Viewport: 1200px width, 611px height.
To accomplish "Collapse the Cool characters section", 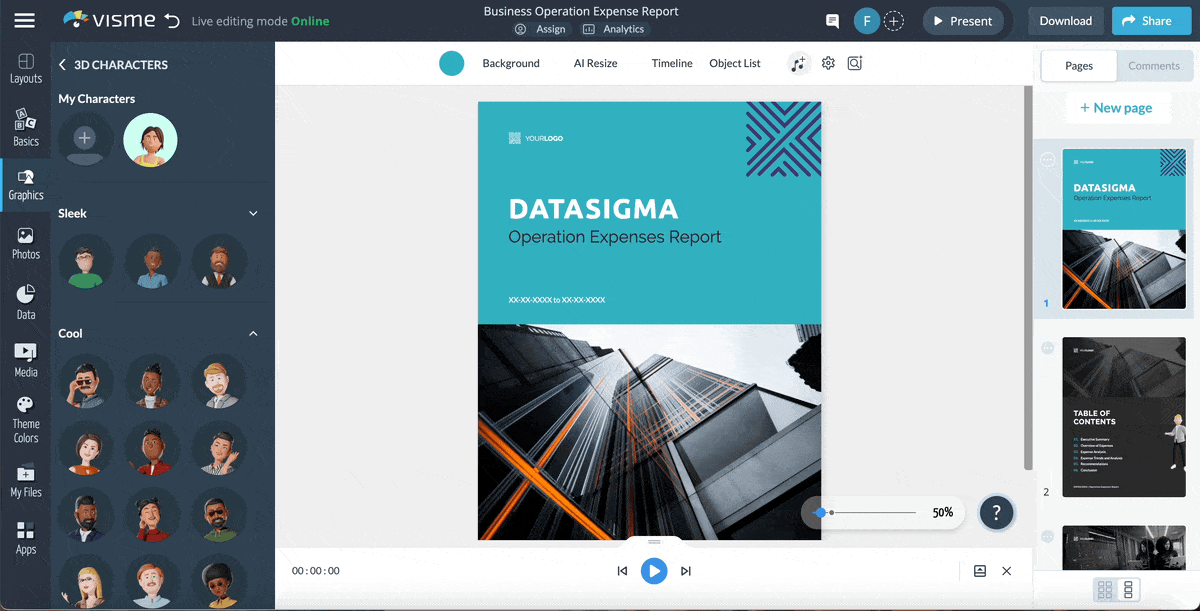I will (253, 333).
